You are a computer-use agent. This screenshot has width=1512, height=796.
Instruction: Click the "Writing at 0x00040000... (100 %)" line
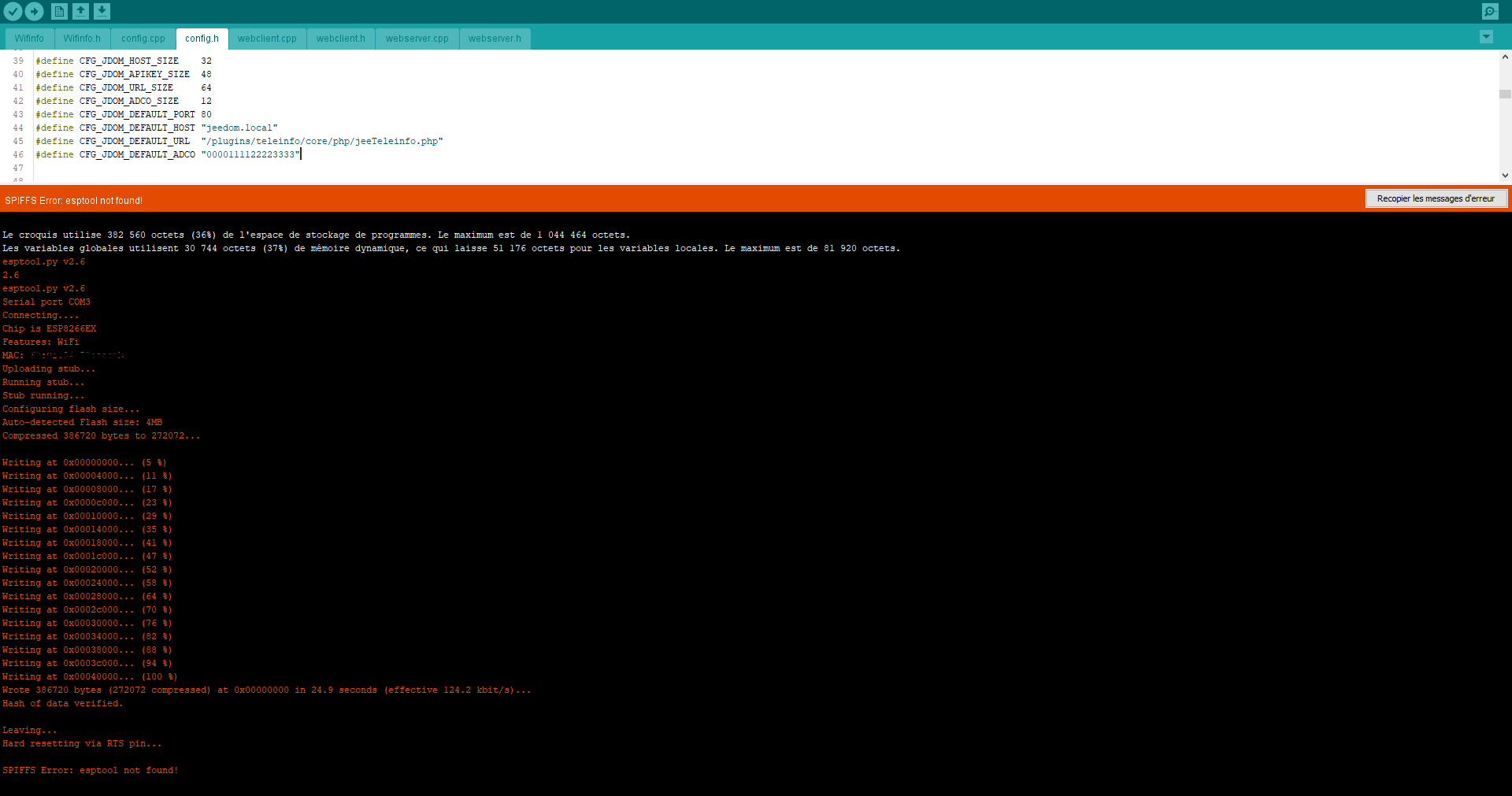(x=90, y=676)
